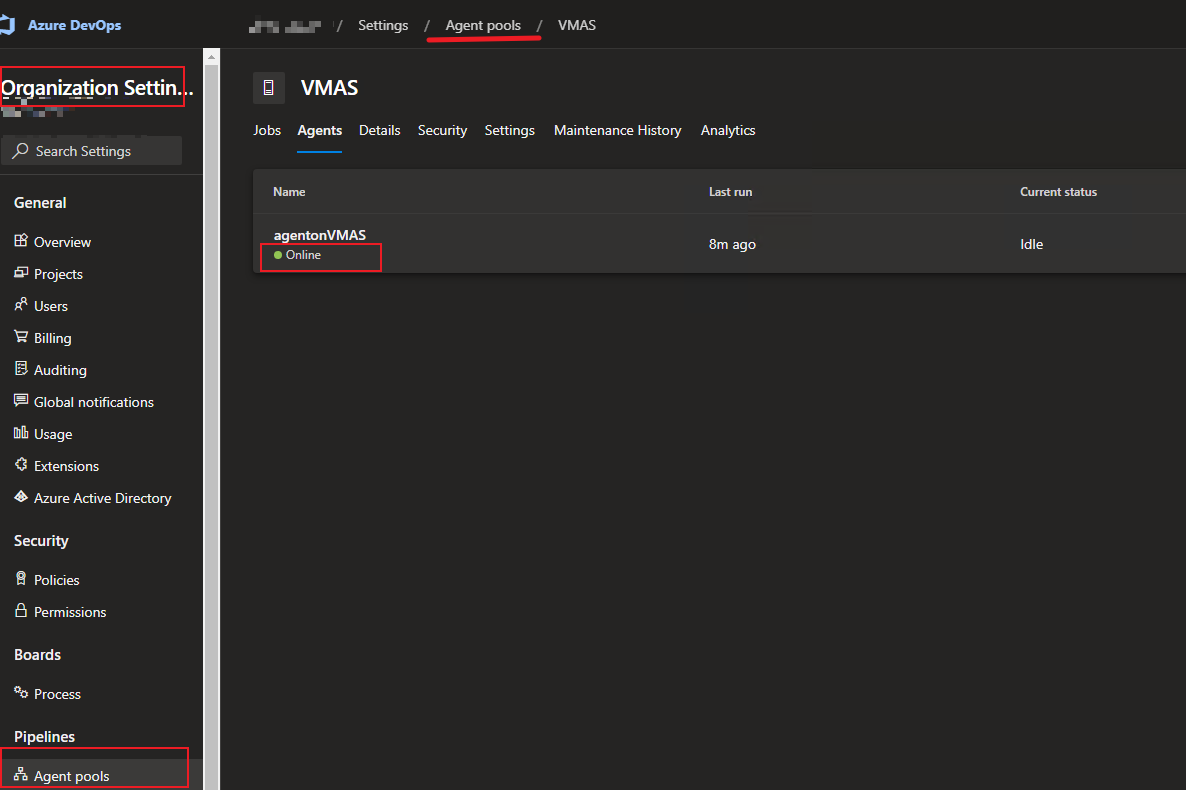Screen dimensions: 1186x790
Task: Open Global notifications settings
Action: click(94, 402)
